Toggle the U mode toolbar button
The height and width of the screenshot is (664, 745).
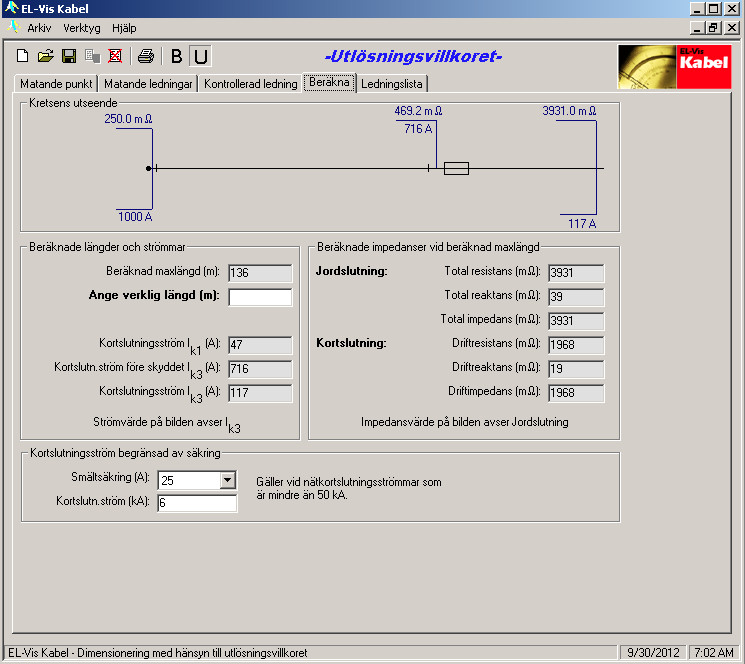point(200,57)
